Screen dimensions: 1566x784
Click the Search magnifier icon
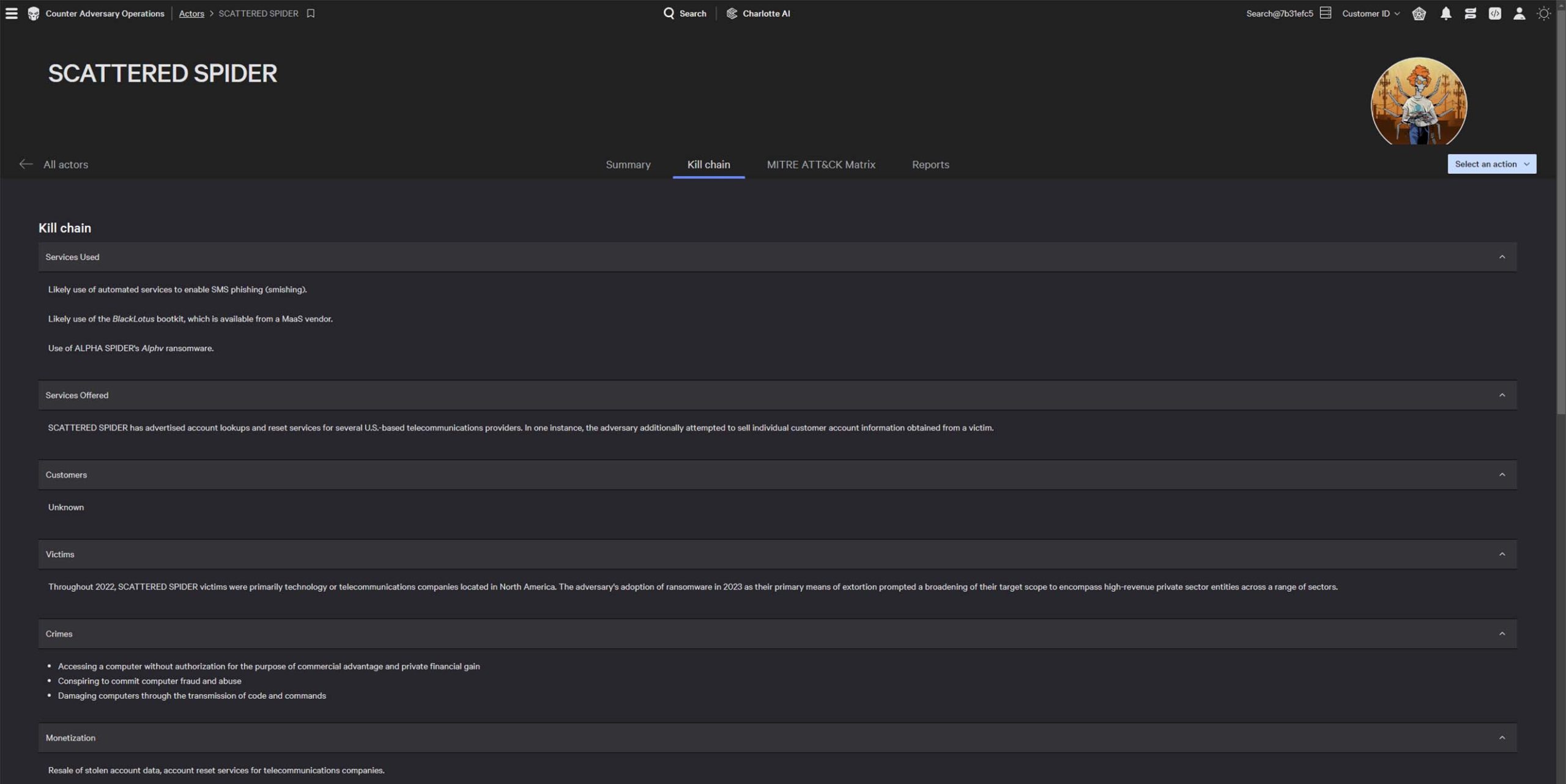coord(669,13)
